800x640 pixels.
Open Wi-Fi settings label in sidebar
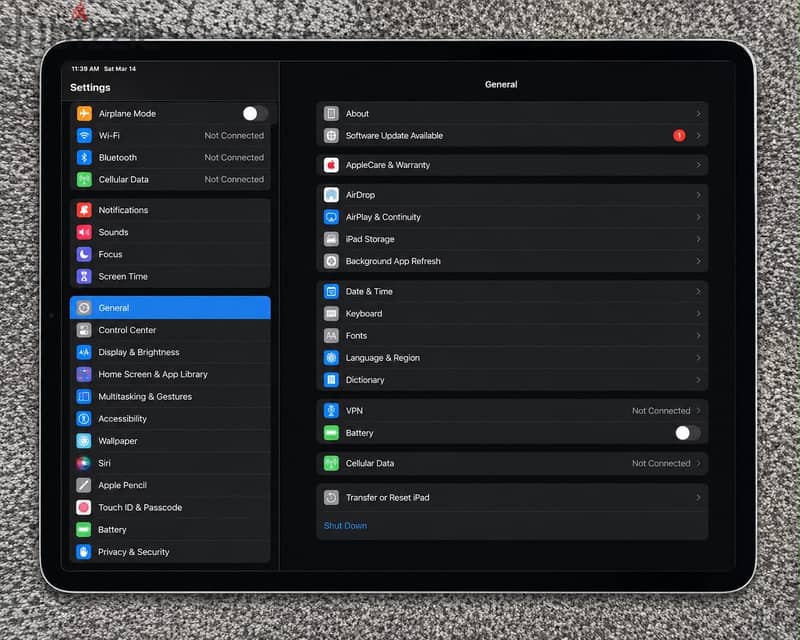(x=109, y=135)
